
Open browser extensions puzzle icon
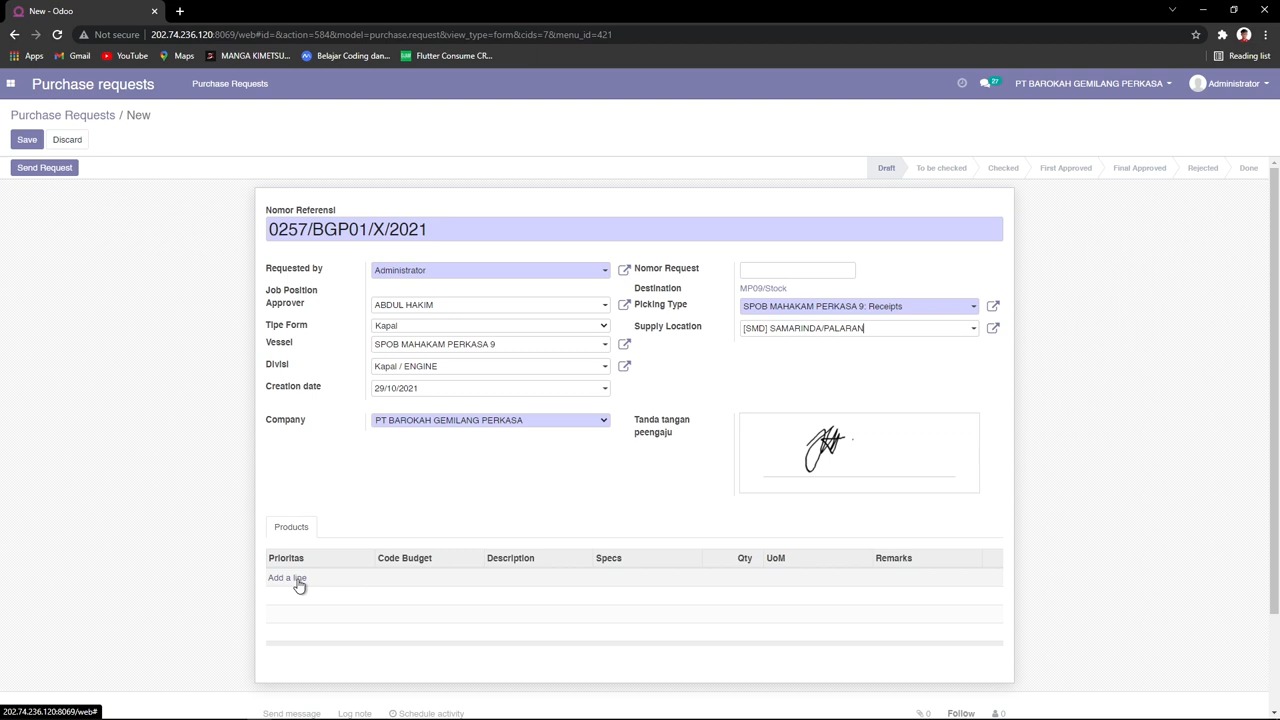[x=1222, y=35]
